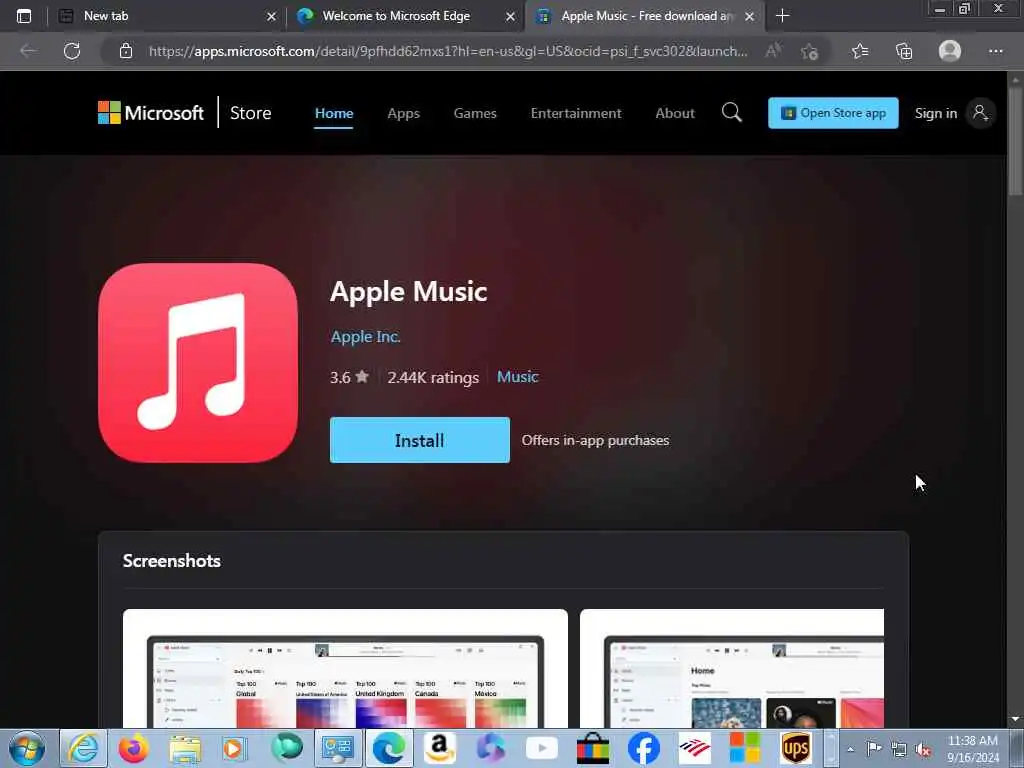Click the site info lock icon
1024x768 pixels.
tap(126, 51)
